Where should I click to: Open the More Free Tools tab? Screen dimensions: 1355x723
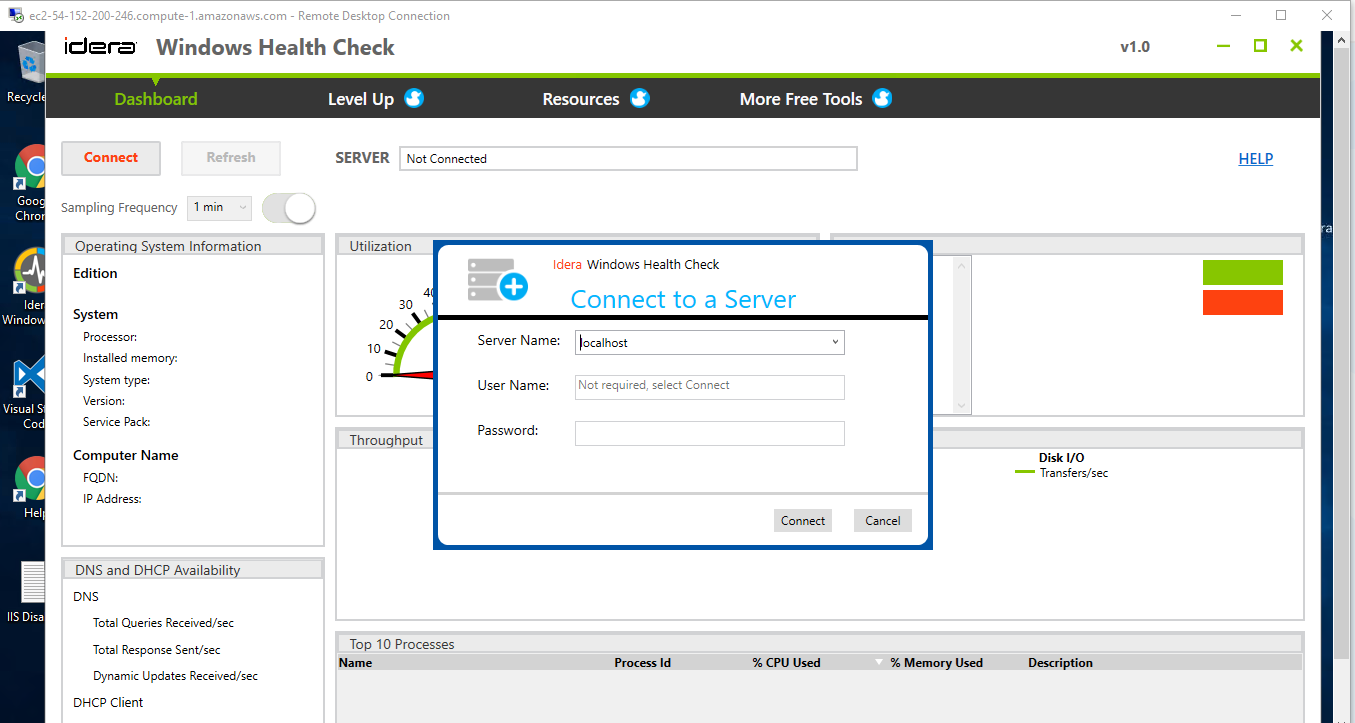click(800, 99)
